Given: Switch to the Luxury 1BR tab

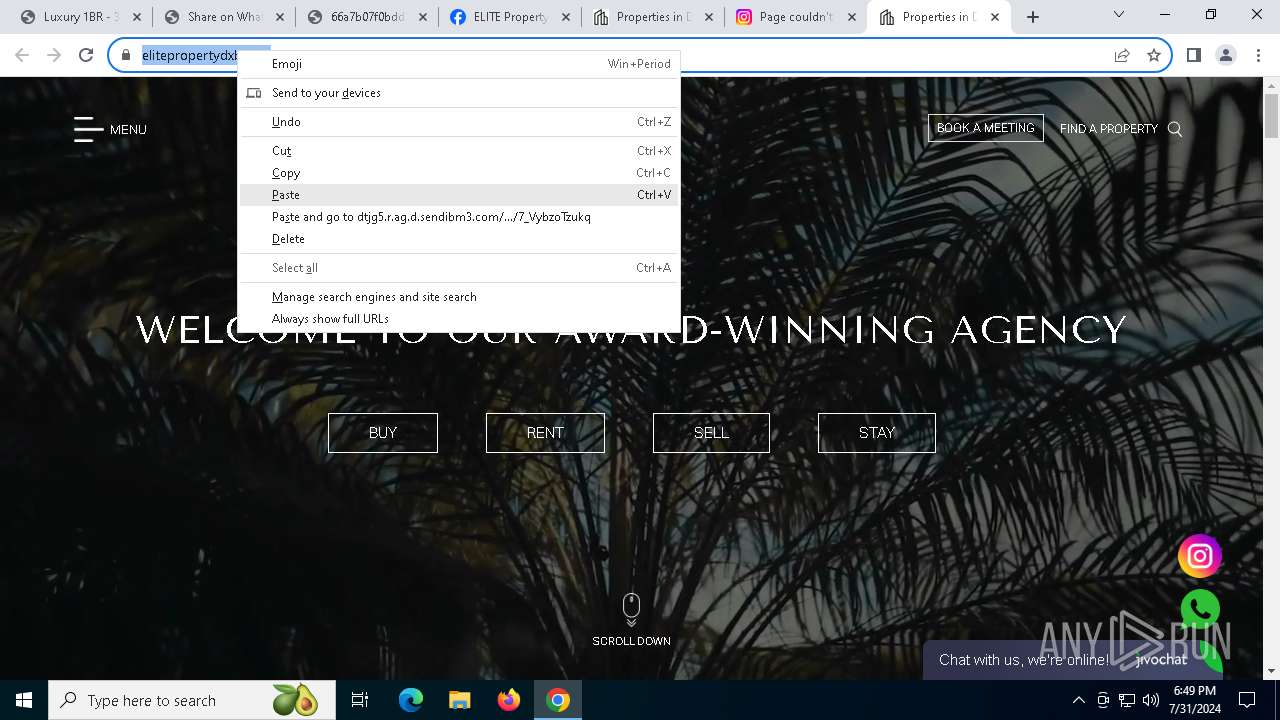Looking at the screenshot, I should (80, 17).
